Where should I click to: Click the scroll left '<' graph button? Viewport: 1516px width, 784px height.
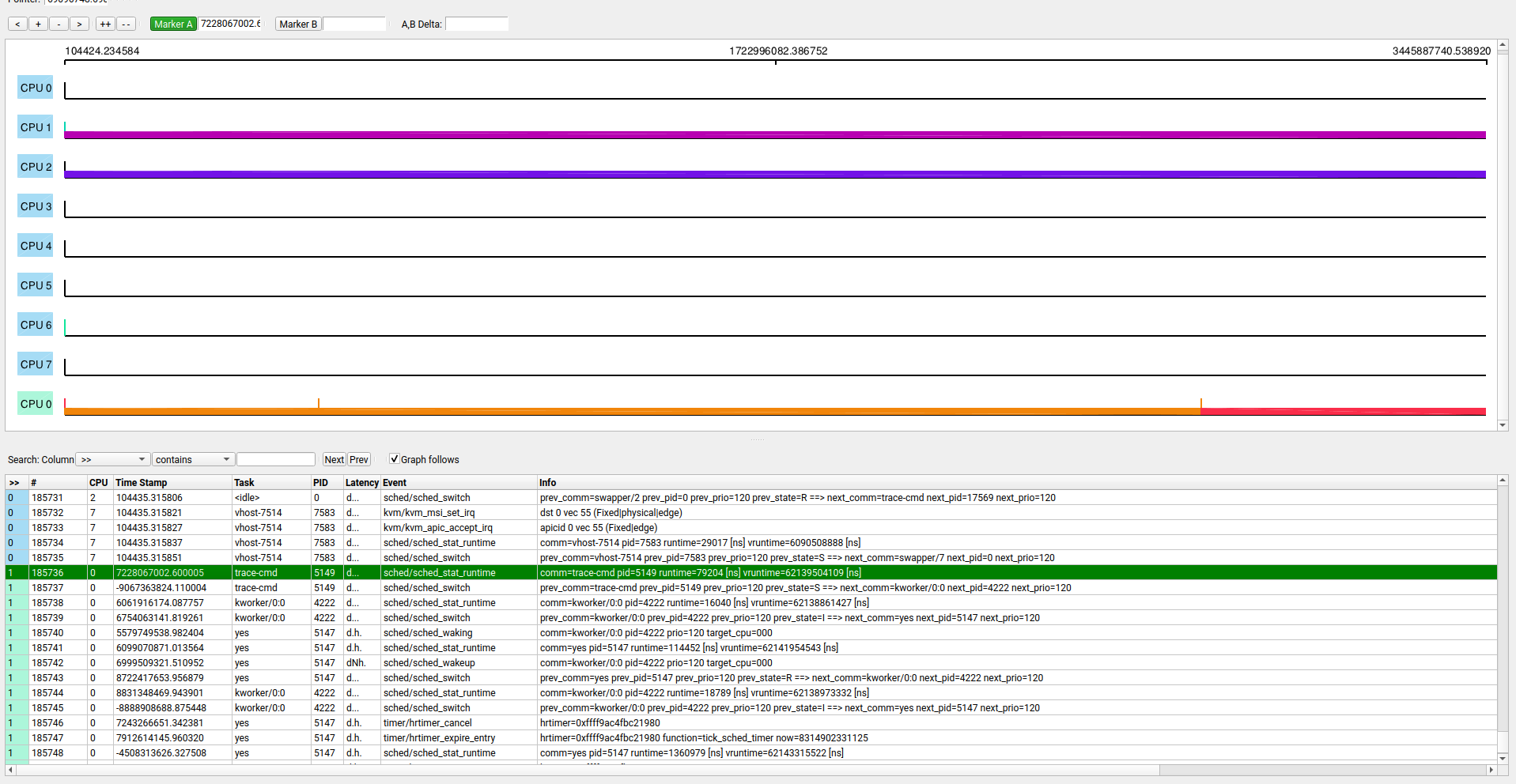(17, 24)
